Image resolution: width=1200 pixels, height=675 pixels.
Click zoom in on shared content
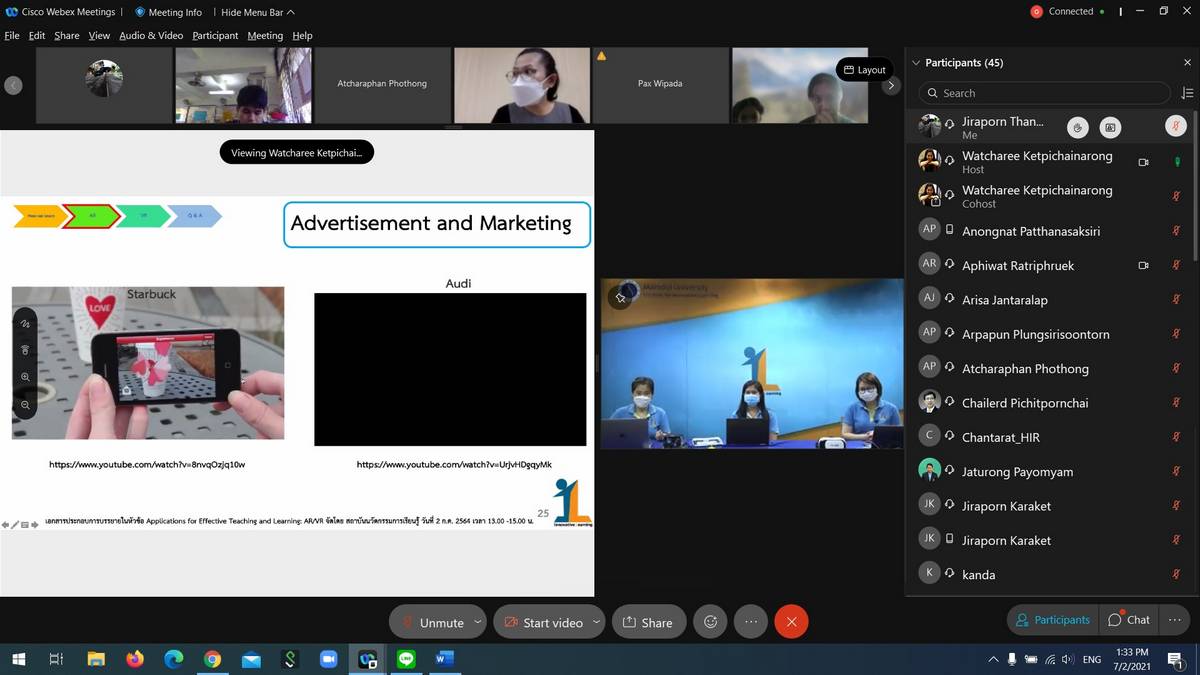[26, 377]
